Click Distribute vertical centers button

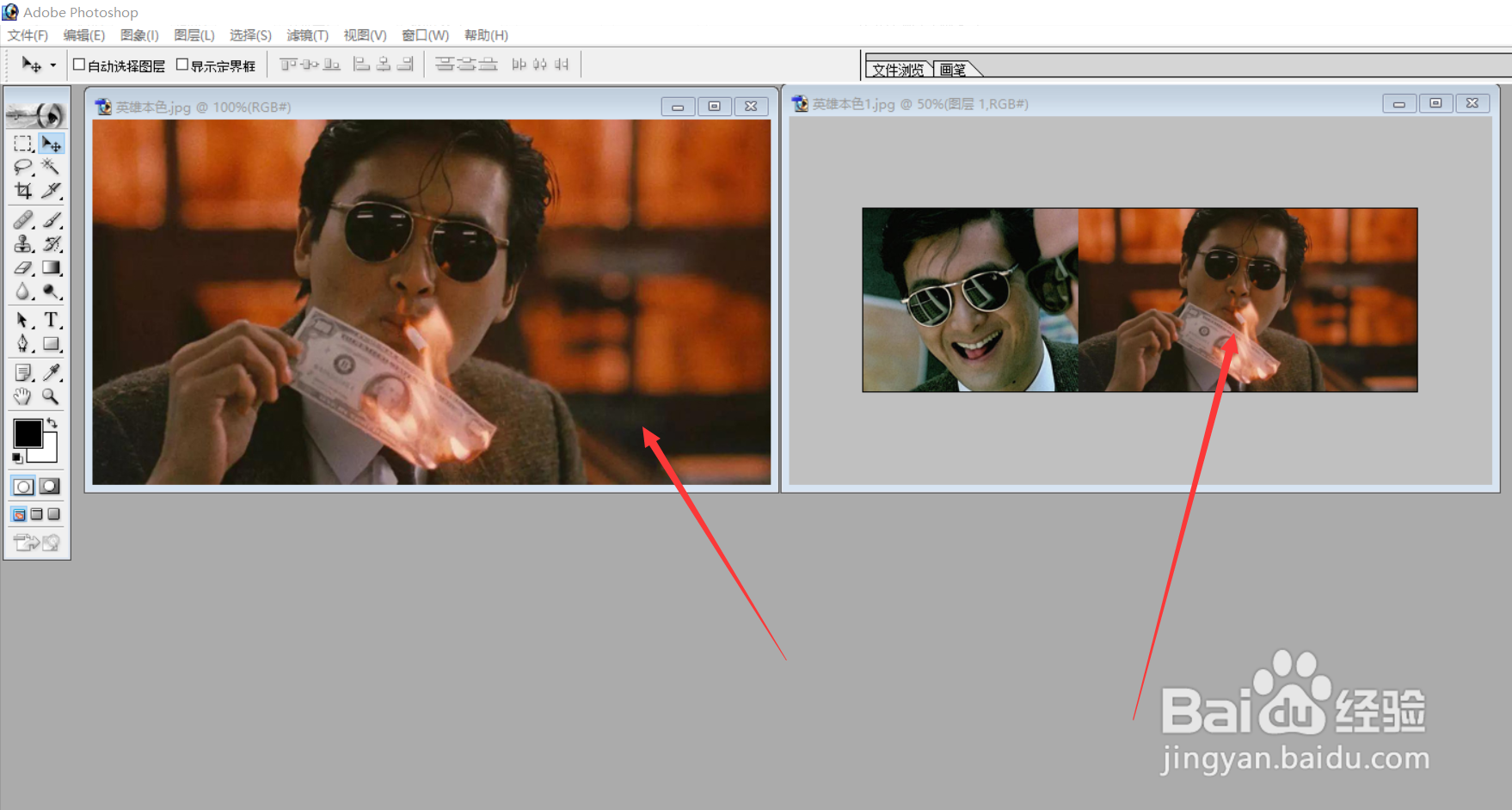click(466, 64)
